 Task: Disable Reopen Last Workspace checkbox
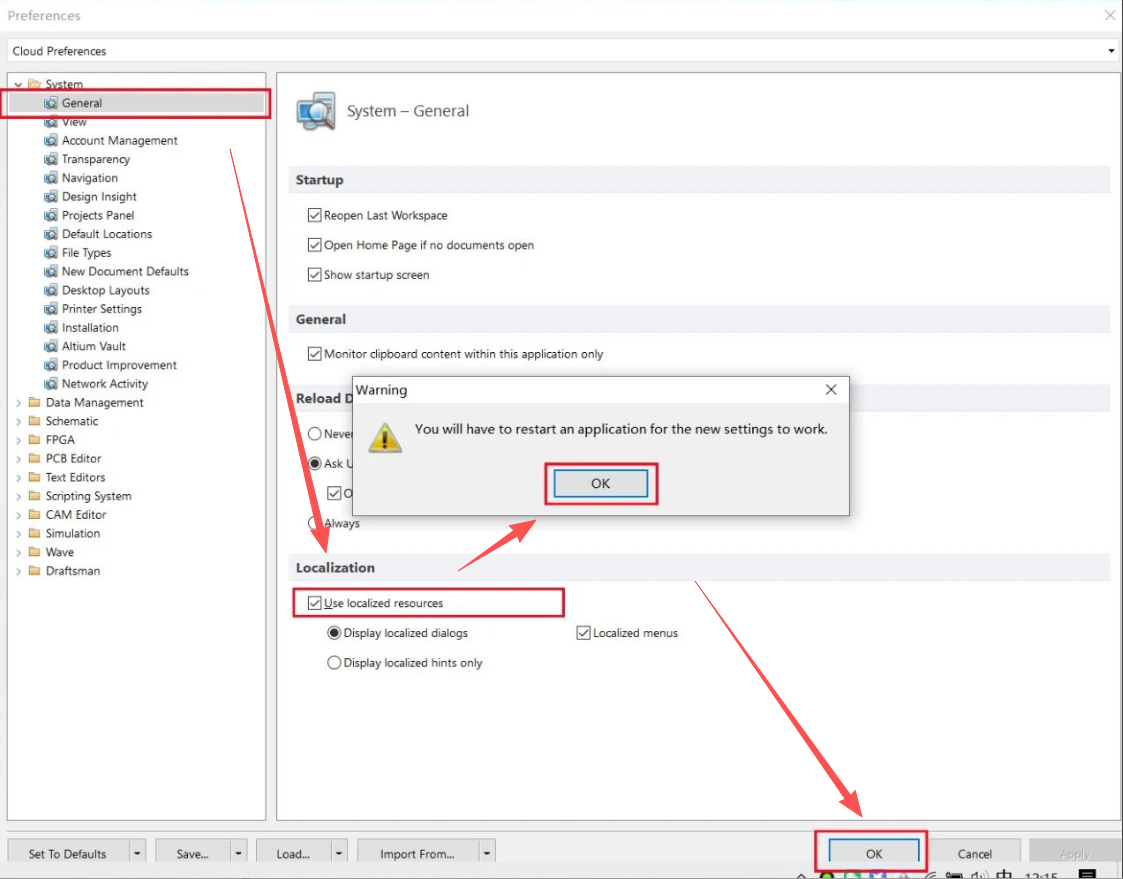pos(315,216)
